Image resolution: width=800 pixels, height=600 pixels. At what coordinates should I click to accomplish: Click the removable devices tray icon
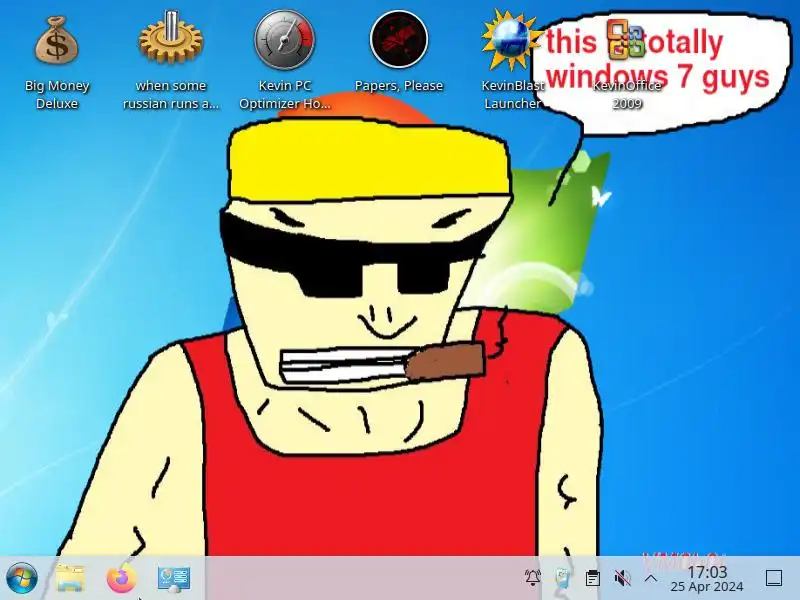(x=562, y=578)
